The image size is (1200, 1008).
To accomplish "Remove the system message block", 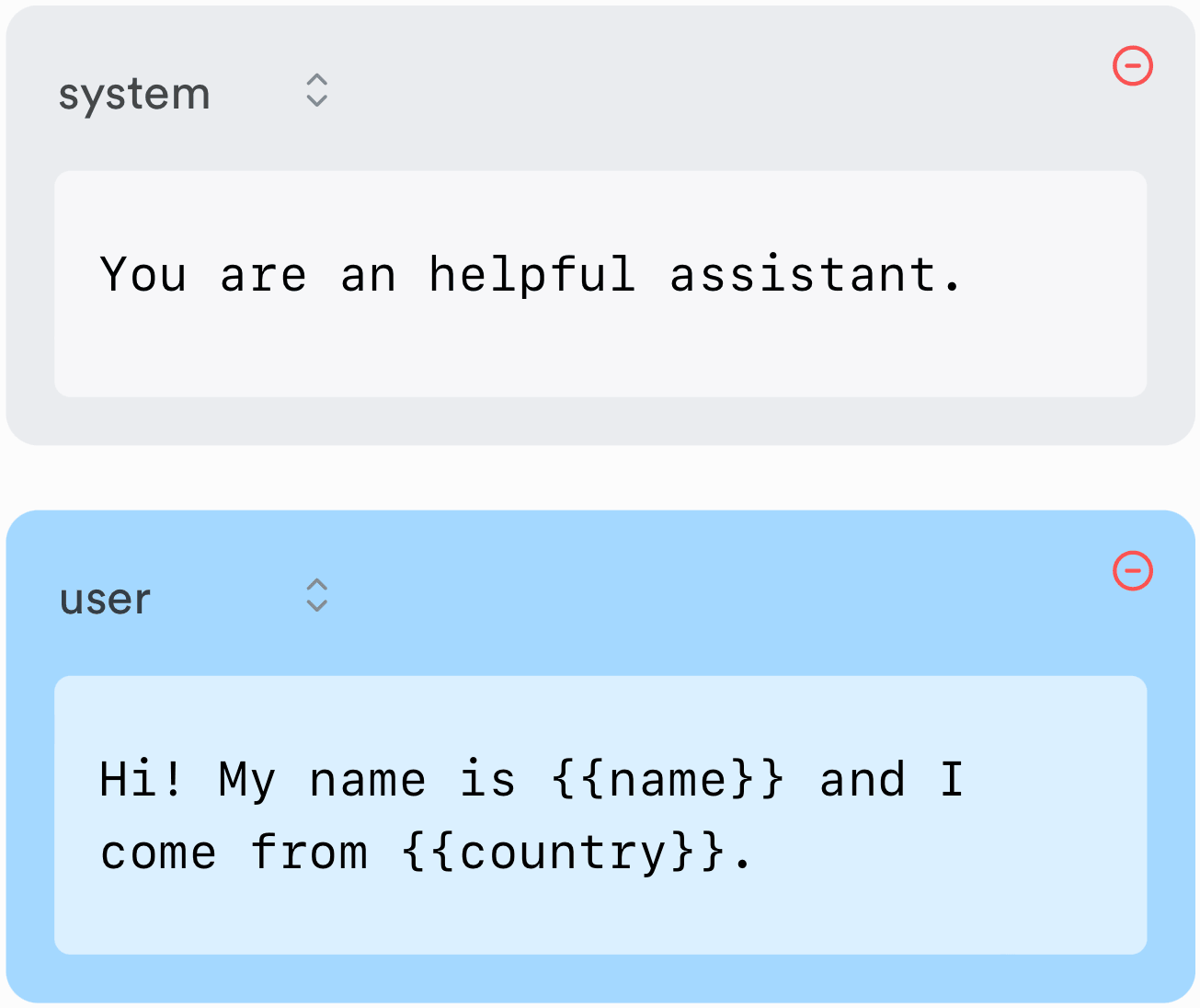I will 1133,66.
